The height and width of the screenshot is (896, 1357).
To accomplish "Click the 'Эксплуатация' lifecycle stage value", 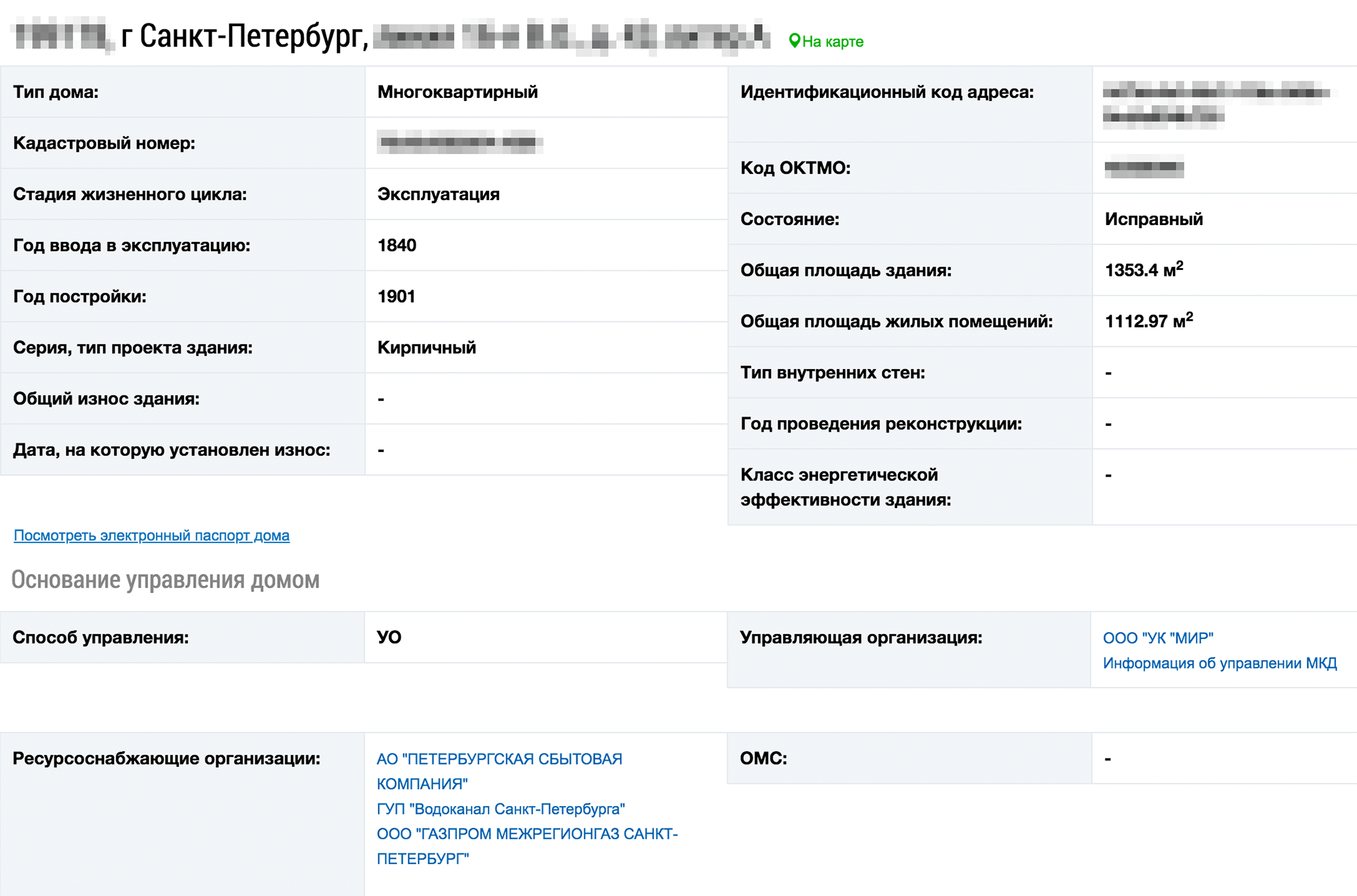I will point(438,194).
